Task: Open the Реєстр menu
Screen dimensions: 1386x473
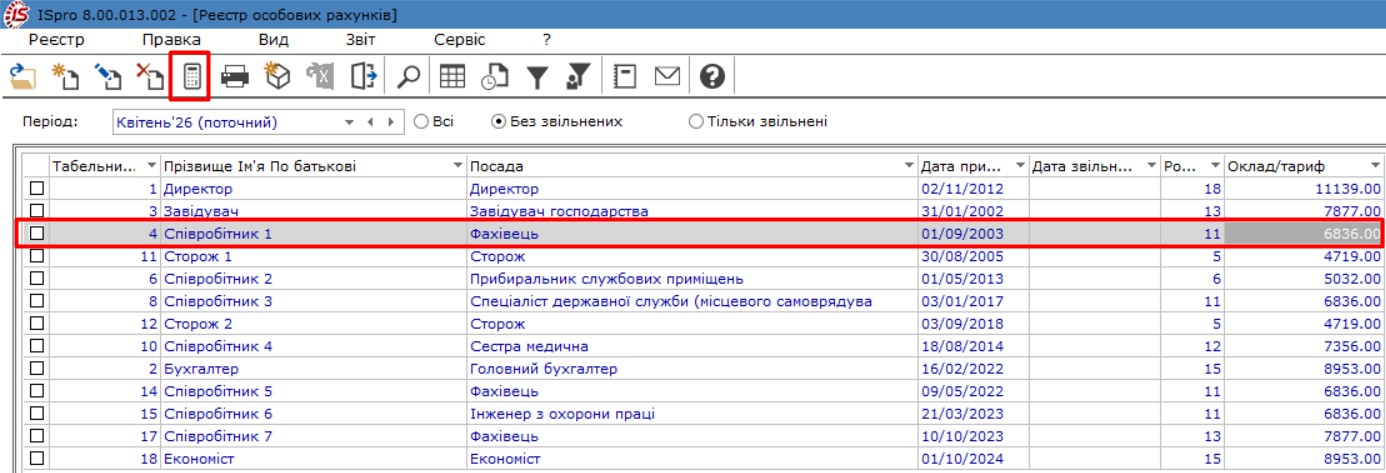Action: pos(57,40)
